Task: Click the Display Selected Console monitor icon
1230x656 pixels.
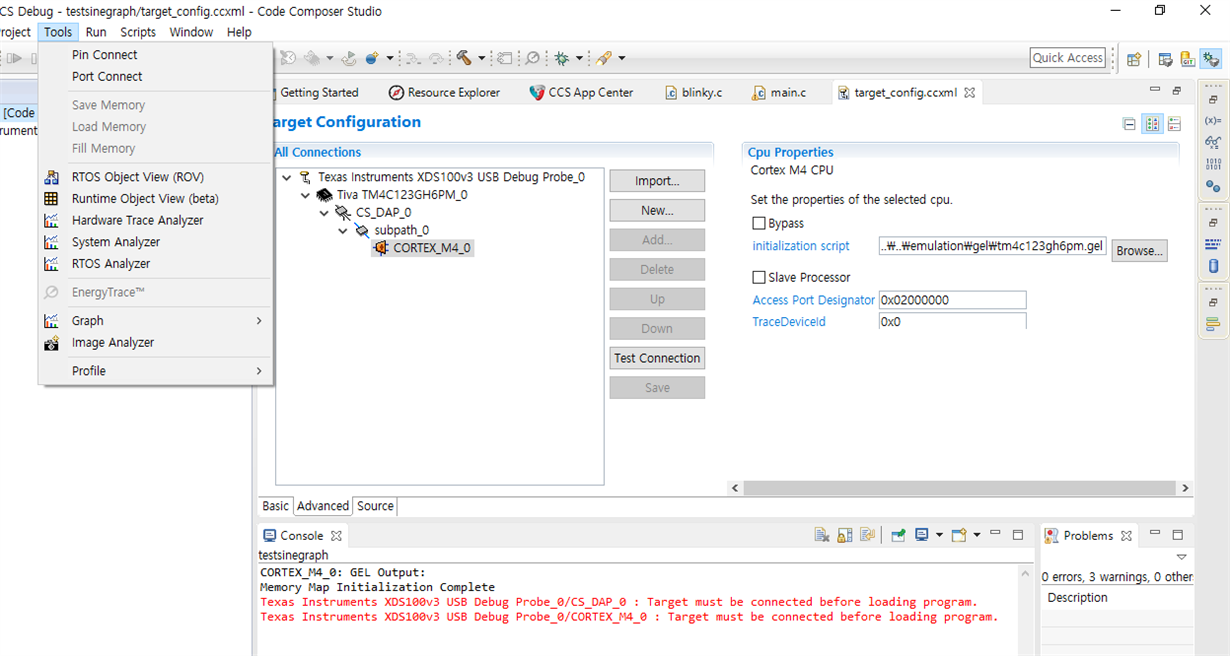Action: [x=922, y=535]
